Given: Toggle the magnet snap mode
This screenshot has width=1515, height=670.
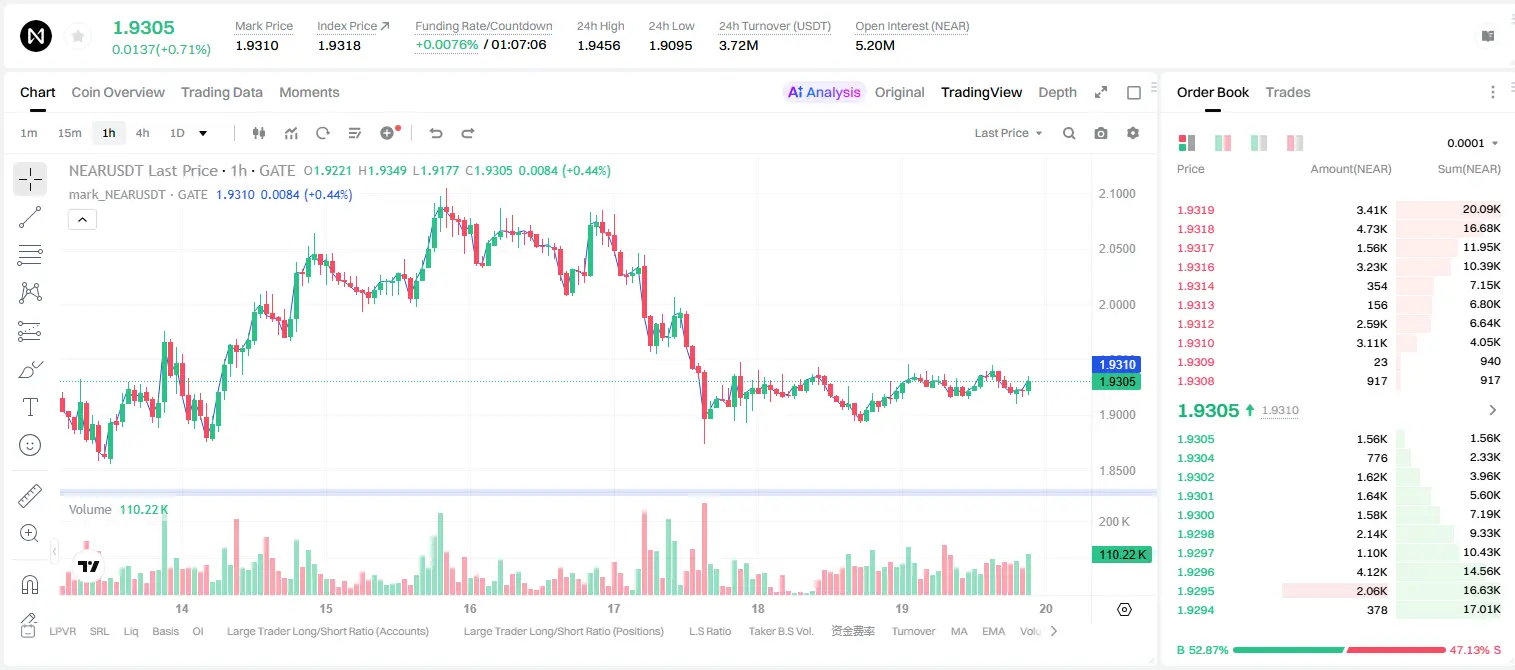Looking at the screenshot, I should pyautogui.click(x=30, y=584).
